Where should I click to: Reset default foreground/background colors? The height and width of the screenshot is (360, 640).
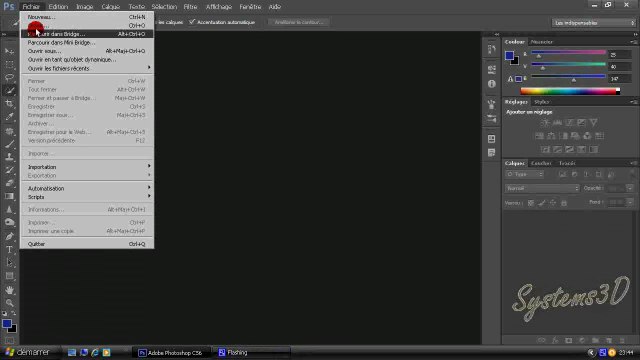[4, 313]
